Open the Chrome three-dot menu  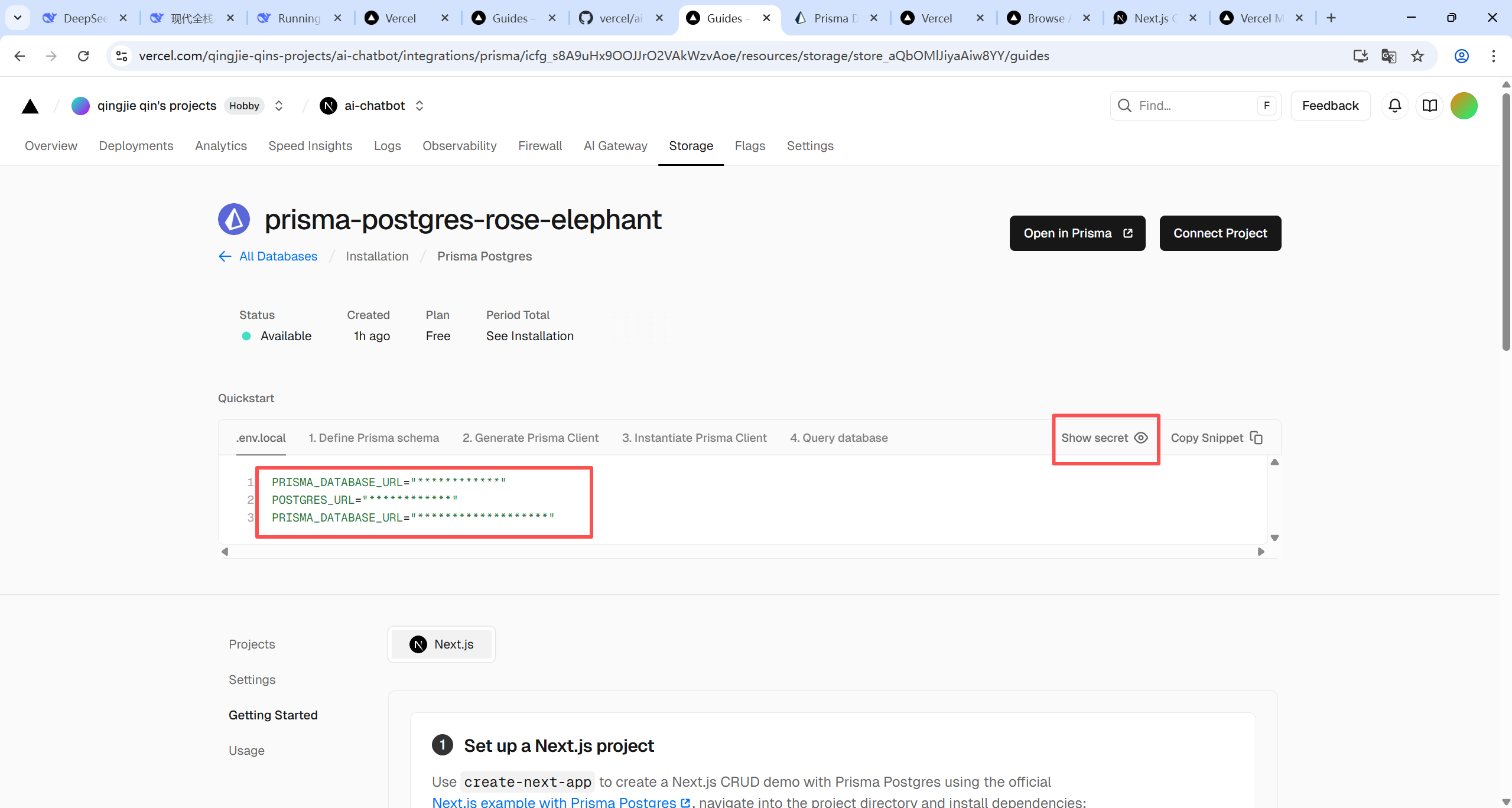click(x=1493, y=56)
